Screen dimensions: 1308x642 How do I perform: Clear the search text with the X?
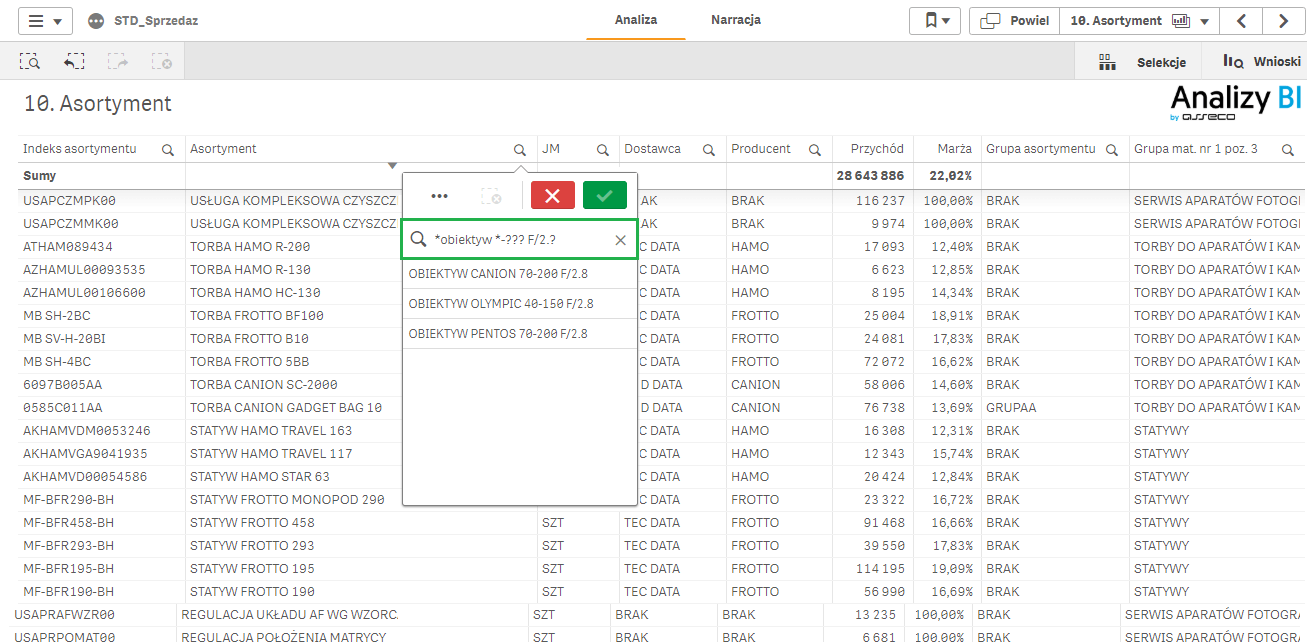(x=620, y=240)
